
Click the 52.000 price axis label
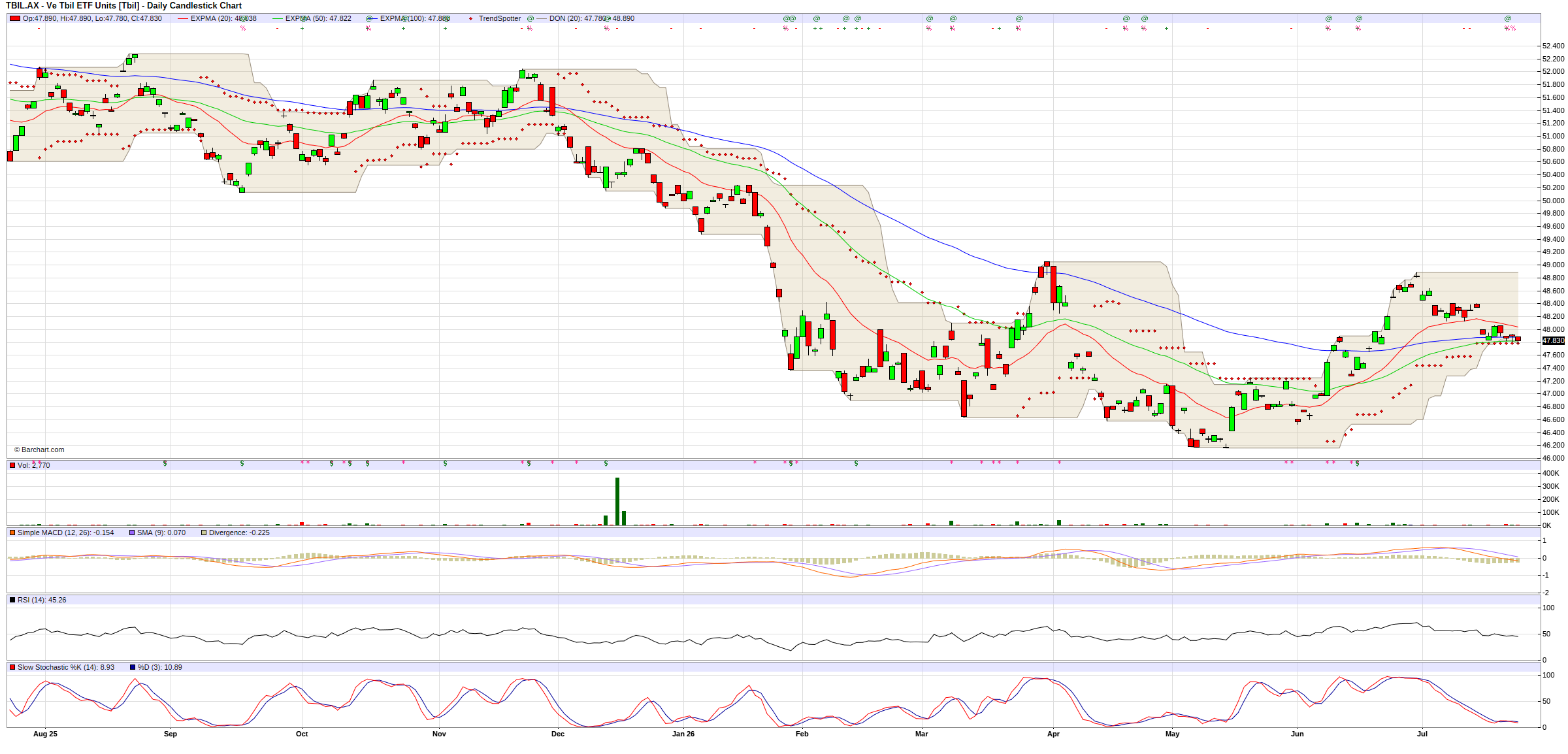[x=1554, y=71]
